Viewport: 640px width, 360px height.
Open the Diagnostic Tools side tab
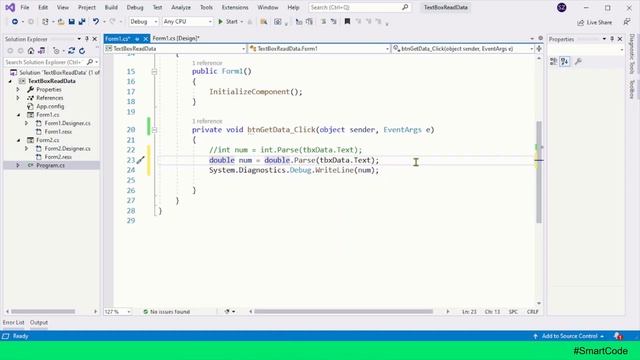[x=632, y=54]
